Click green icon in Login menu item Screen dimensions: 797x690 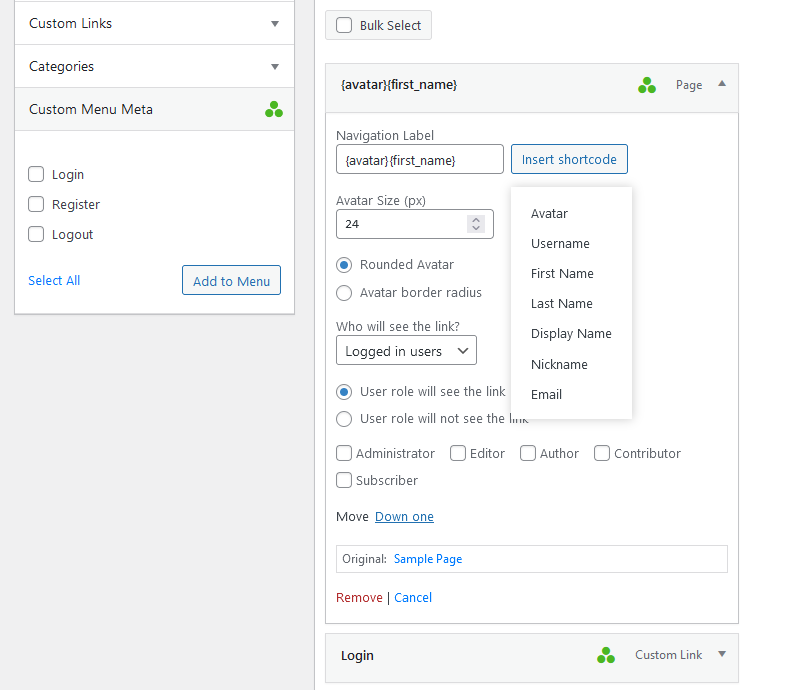pos(606,656)
